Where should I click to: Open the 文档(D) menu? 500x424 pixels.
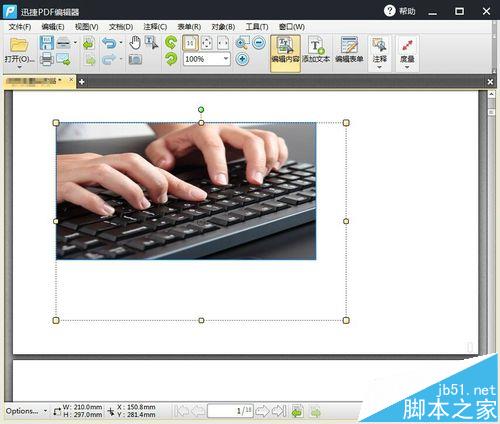point(121,27)
